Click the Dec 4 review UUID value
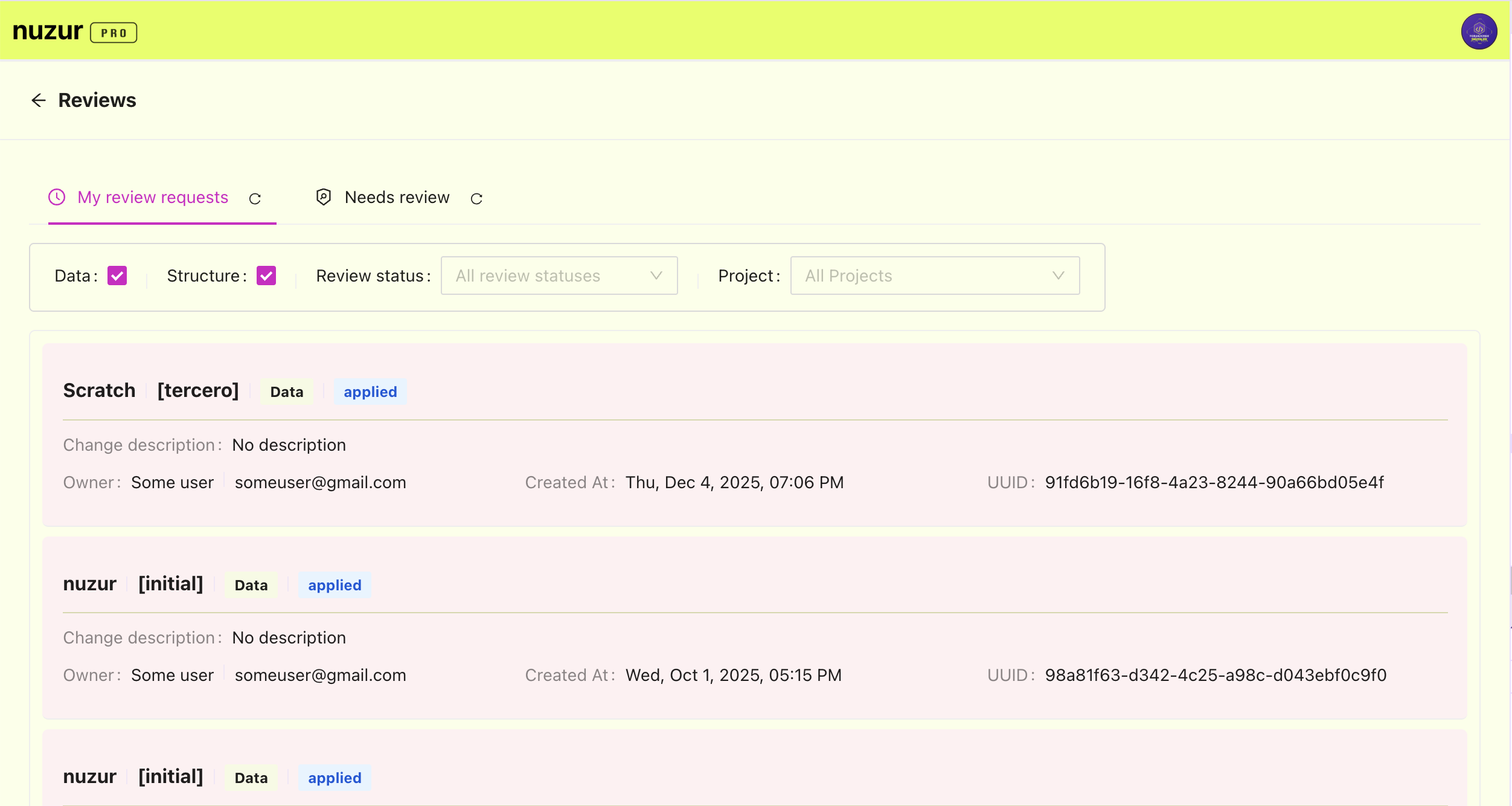Screen dimensions: 1512x806 [x=1214, y=482]
